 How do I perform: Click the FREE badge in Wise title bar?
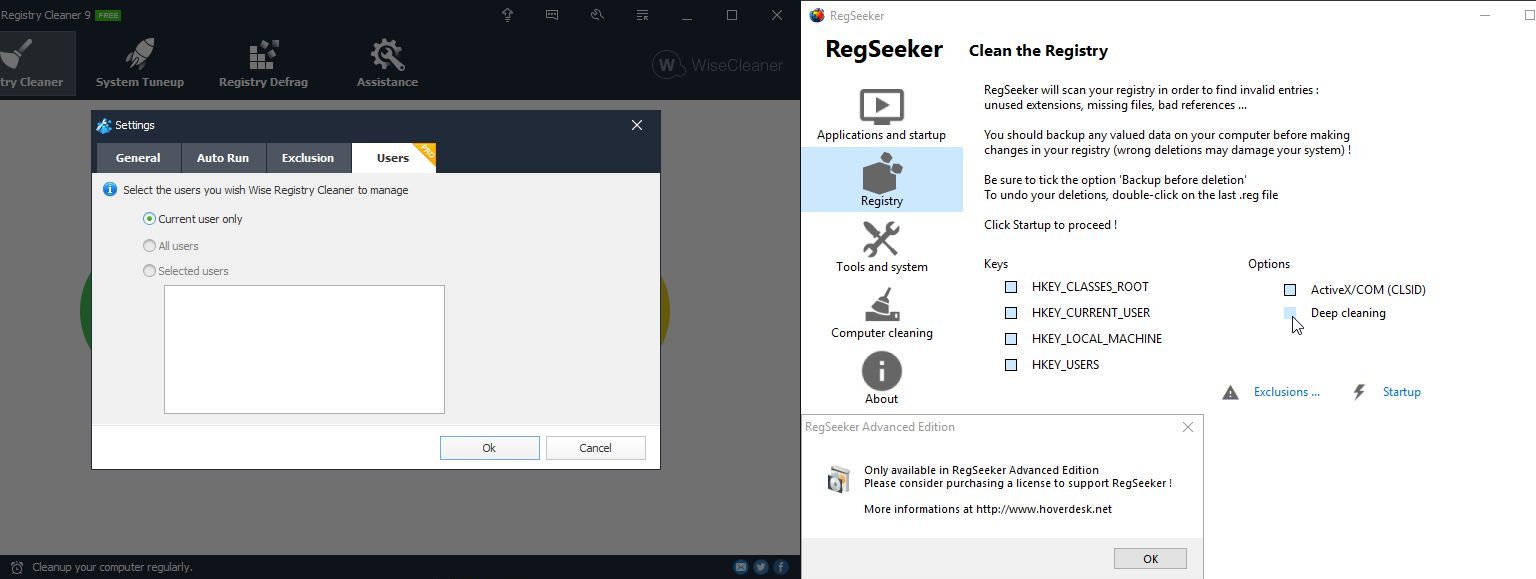click(x=108, y=16)
